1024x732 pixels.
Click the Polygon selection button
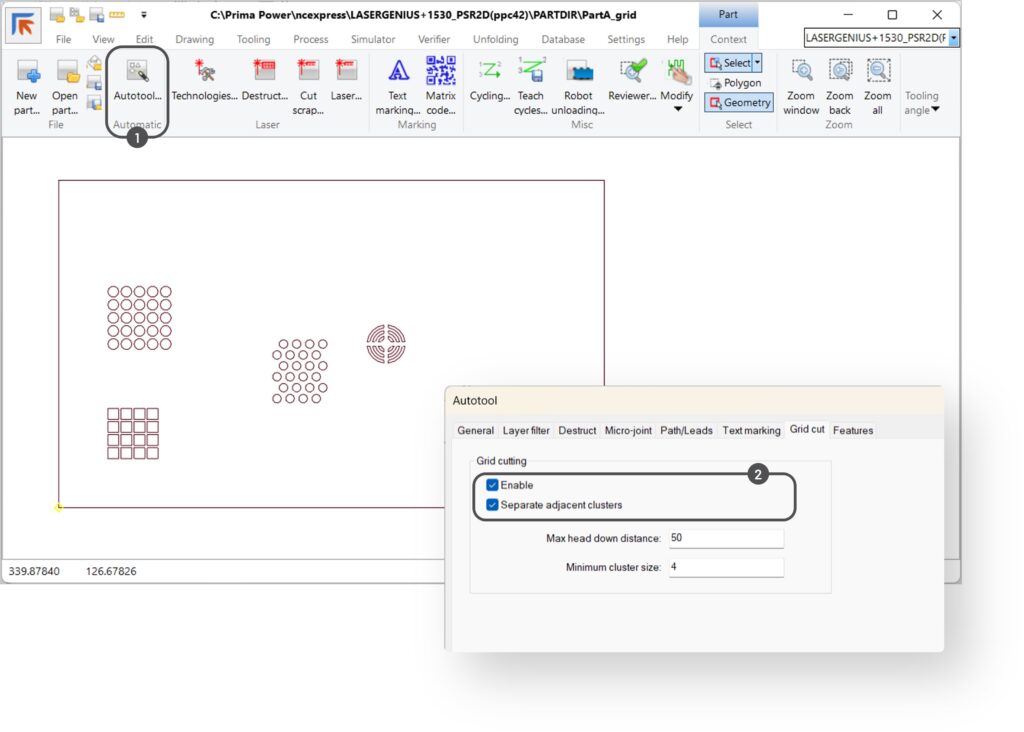click(x=735, y=83)
